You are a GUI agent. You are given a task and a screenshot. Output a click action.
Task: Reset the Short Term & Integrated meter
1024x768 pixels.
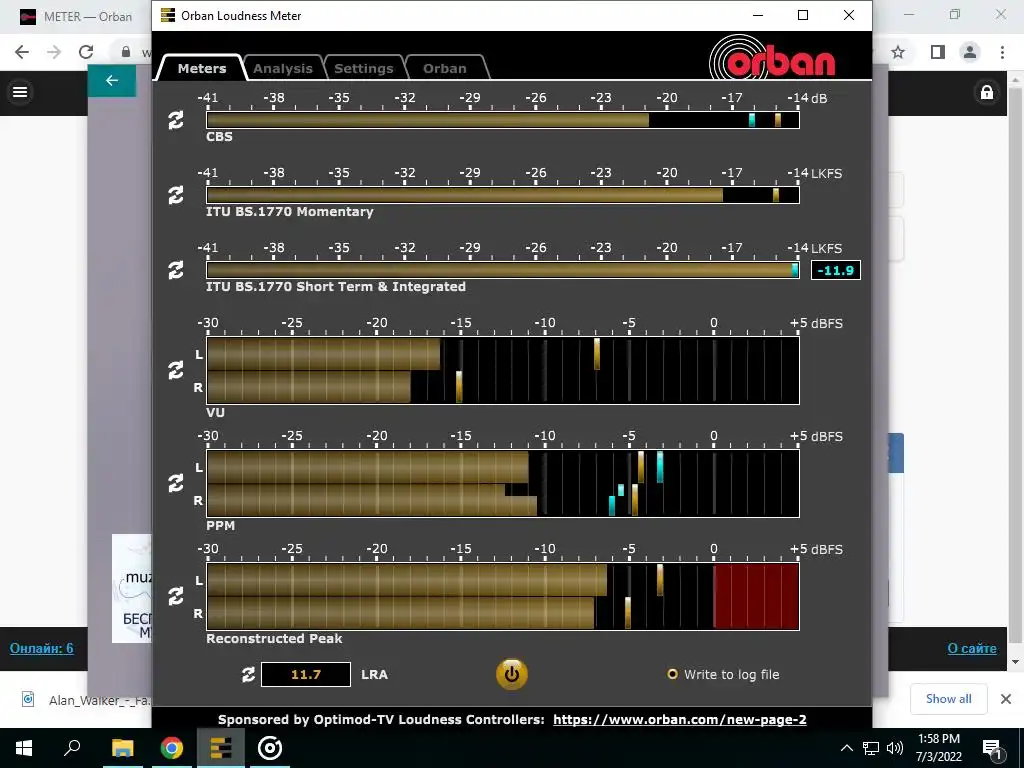pos(176,270)
